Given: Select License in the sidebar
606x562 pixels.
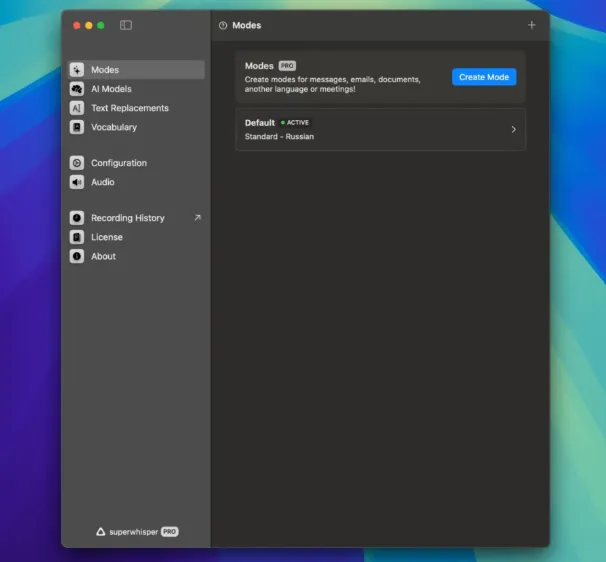Looking at the screenshot, I should click(x=136, y=237).
